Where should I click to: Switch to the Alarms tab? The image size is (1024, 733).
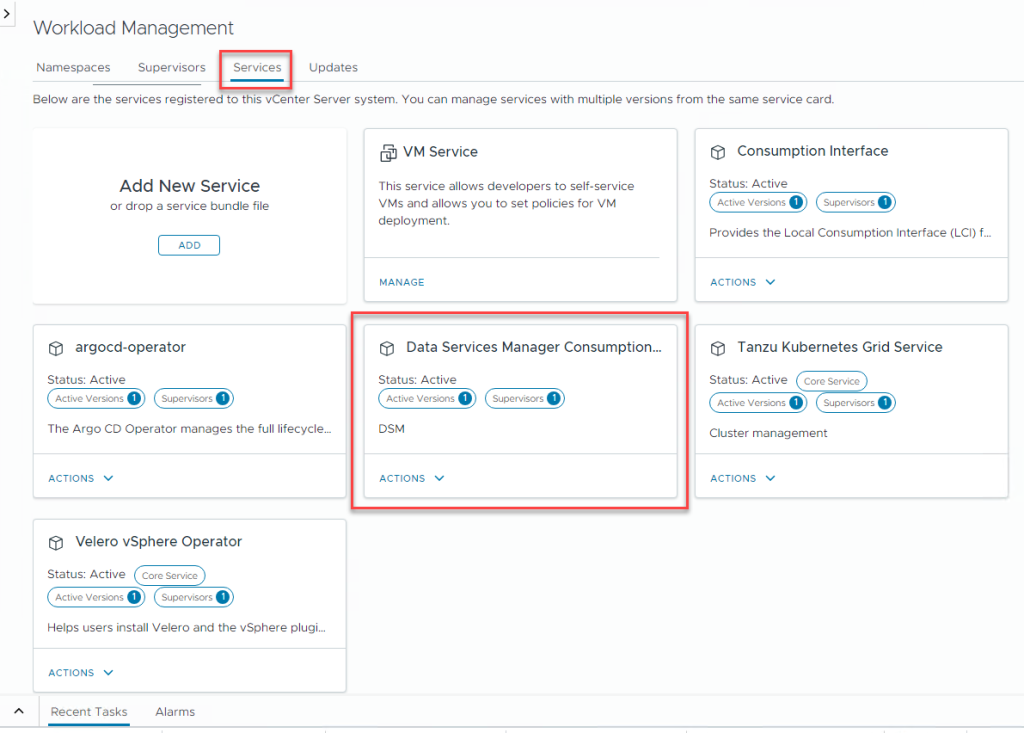[175, 712]
